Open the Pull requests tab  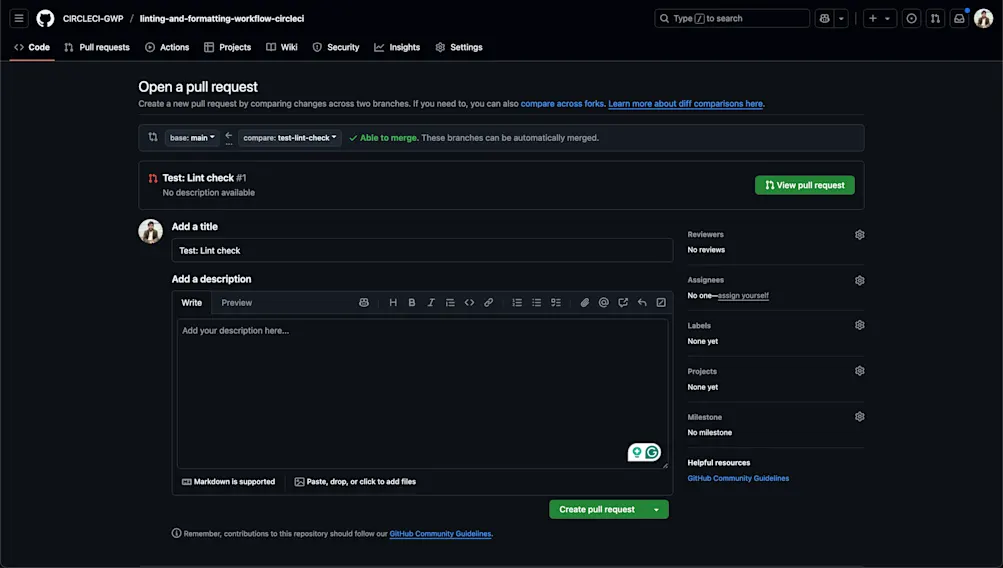click(x=97, y=47)
